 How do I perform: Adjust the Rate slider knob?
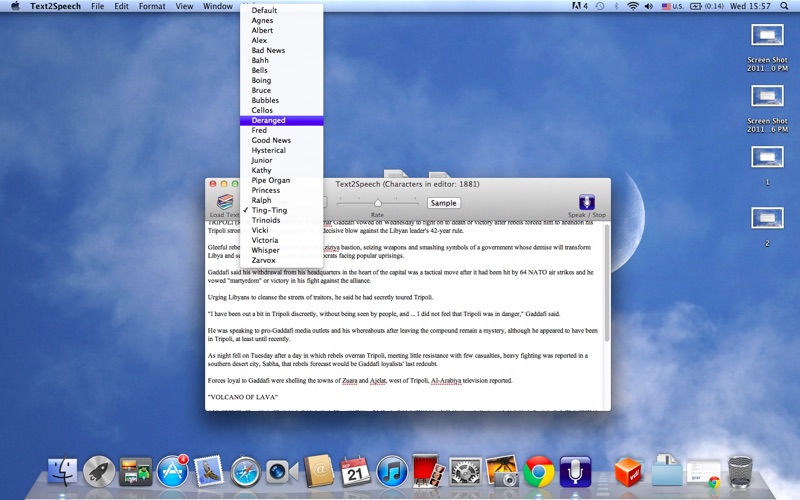(x=378, y=203)
